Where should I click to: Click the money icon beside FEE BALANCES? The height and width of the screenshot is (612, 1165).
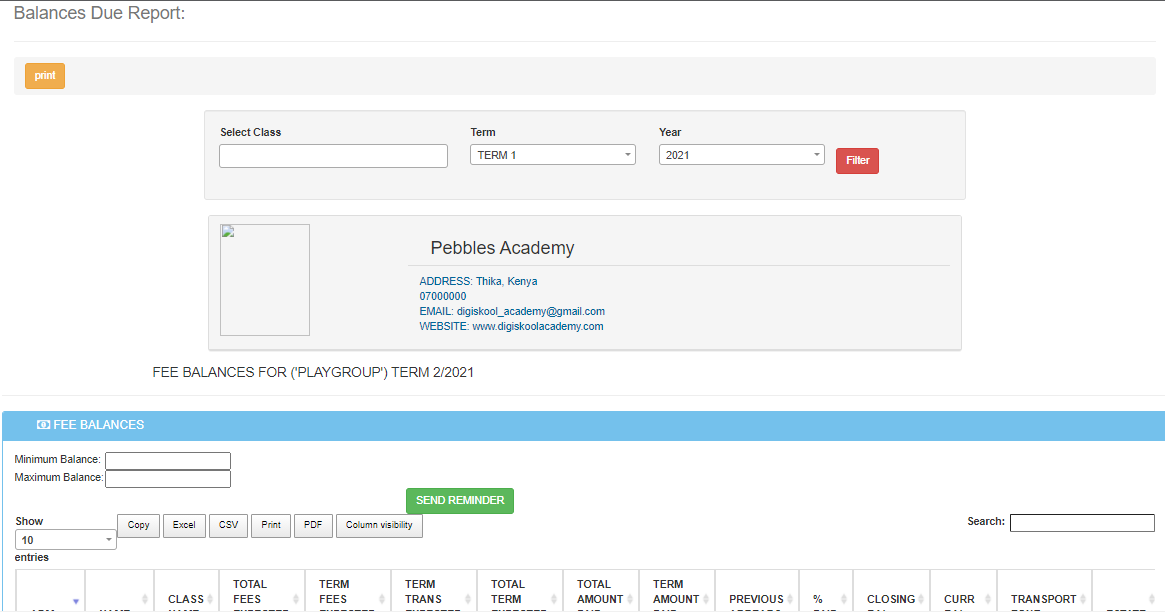pos(43,425)
